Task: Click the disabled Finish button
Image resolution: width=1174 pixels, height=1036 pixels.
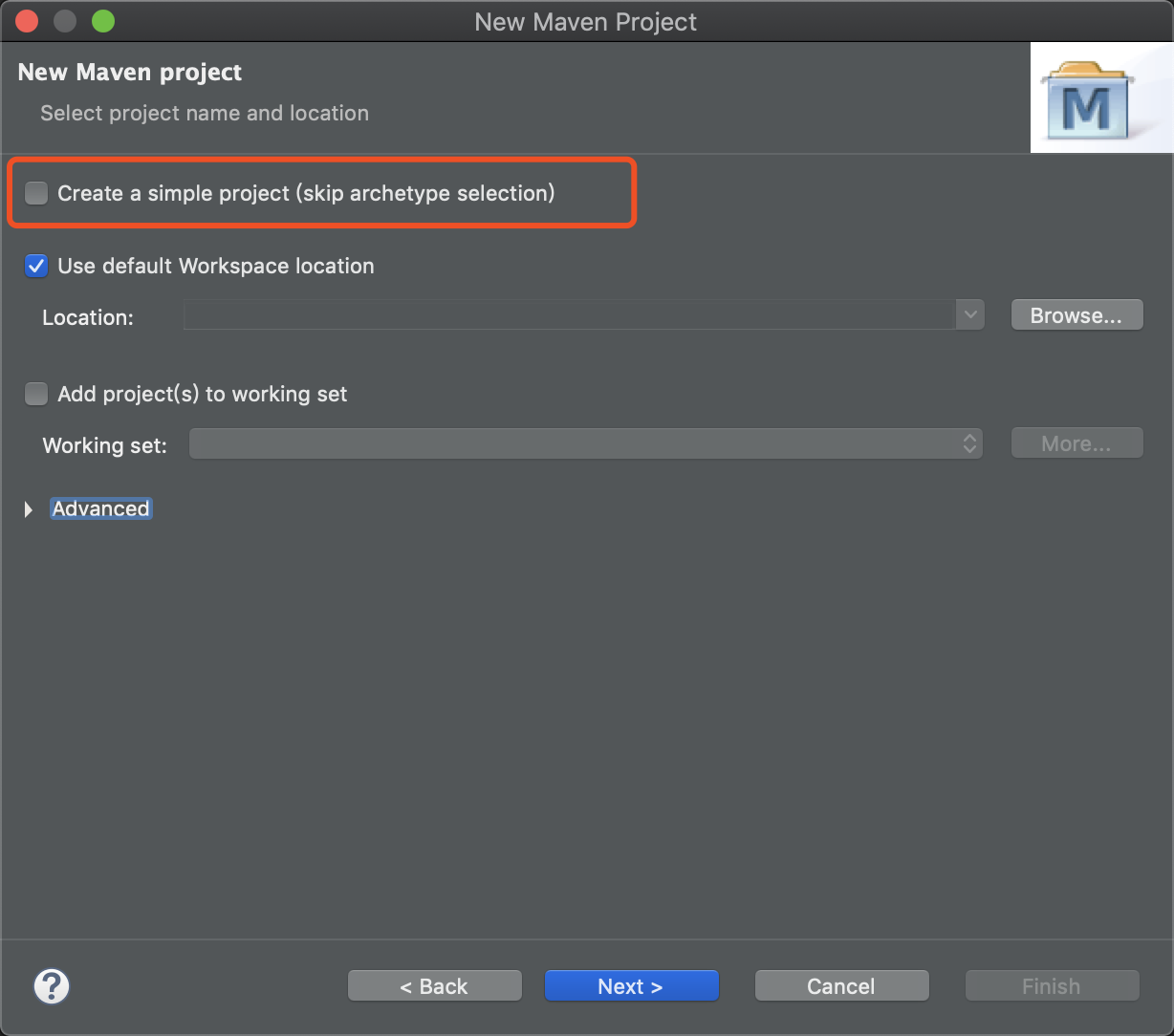Action: click(1052, 986)
